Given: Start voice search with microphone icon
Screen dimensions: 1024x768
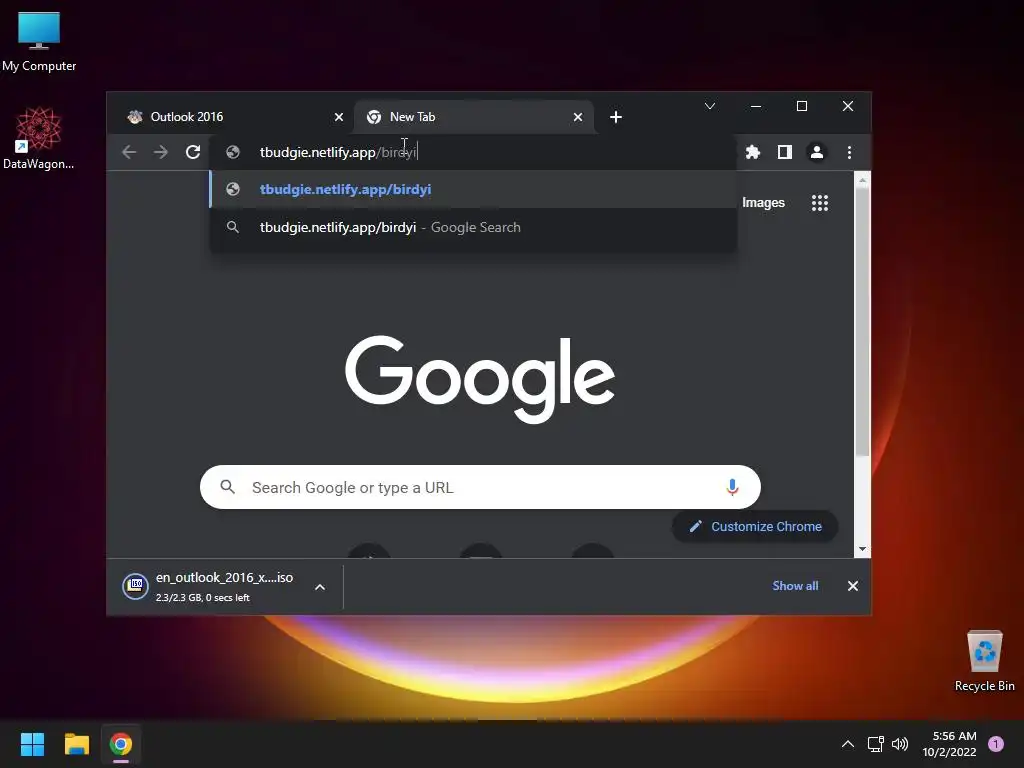Looking at the screenshot, I should tap(732, 487).
